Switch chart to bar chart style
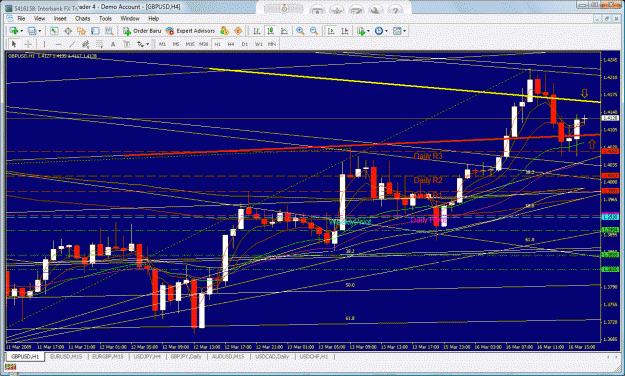The image size is (625, 376). 257,31
